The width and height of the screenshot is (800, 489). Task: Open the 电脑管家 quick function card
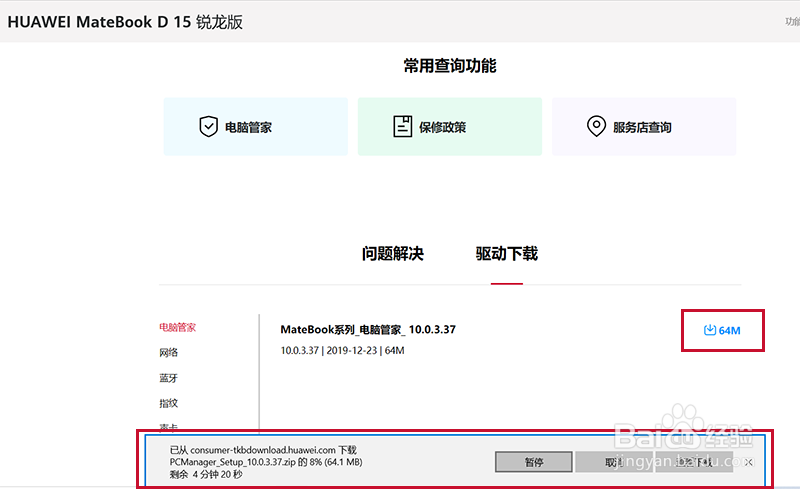(256, 127)
